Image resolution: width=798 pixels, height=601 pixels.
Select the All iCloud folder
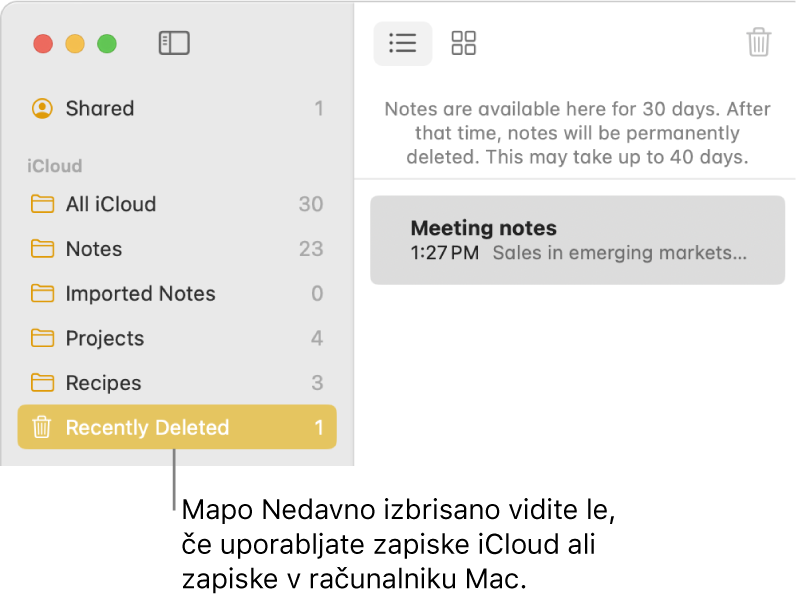pos(177,204)
